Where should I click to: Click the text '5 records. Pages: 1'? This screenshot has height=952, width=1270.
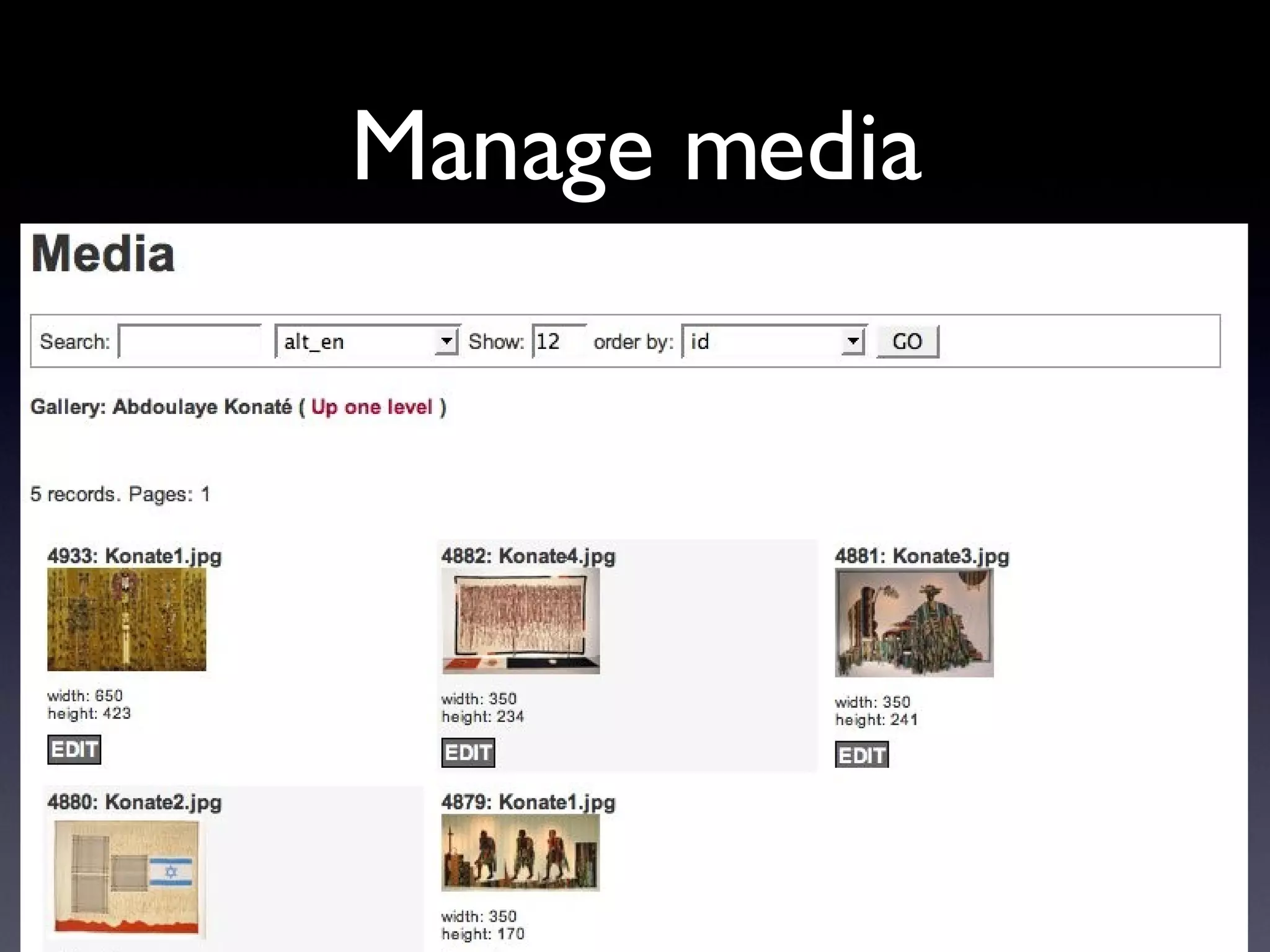120,495
